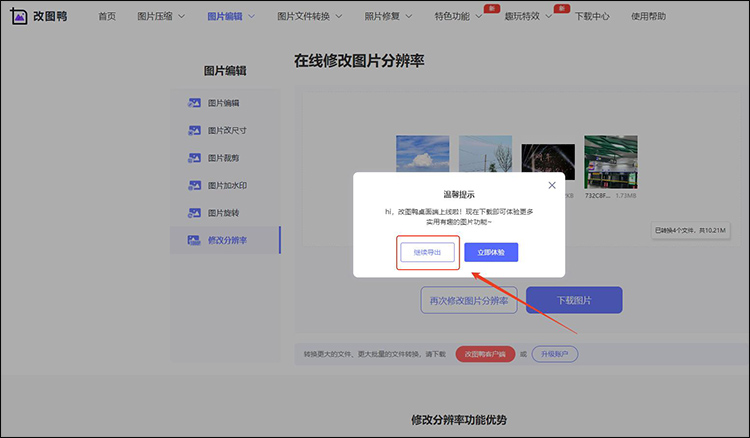The width and height of the screenshot is (750, 438).
Task: Close the 温馨提示 dialog
Action: pyautogui.click(x=552, y=185)
